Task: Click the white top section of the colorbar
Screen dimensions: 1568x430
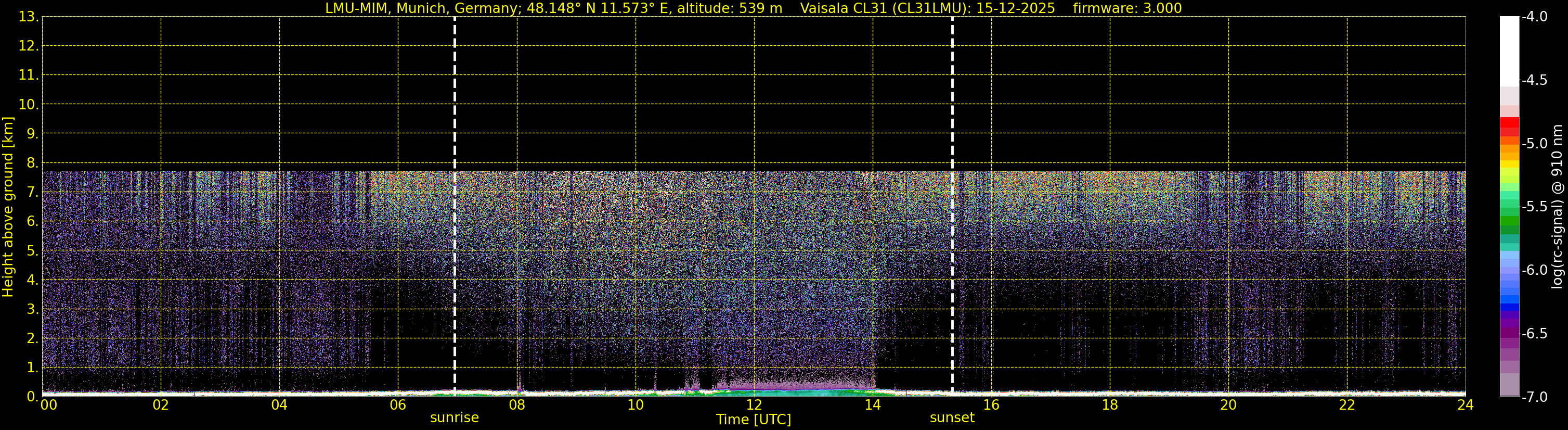Action: (1509, 51)
